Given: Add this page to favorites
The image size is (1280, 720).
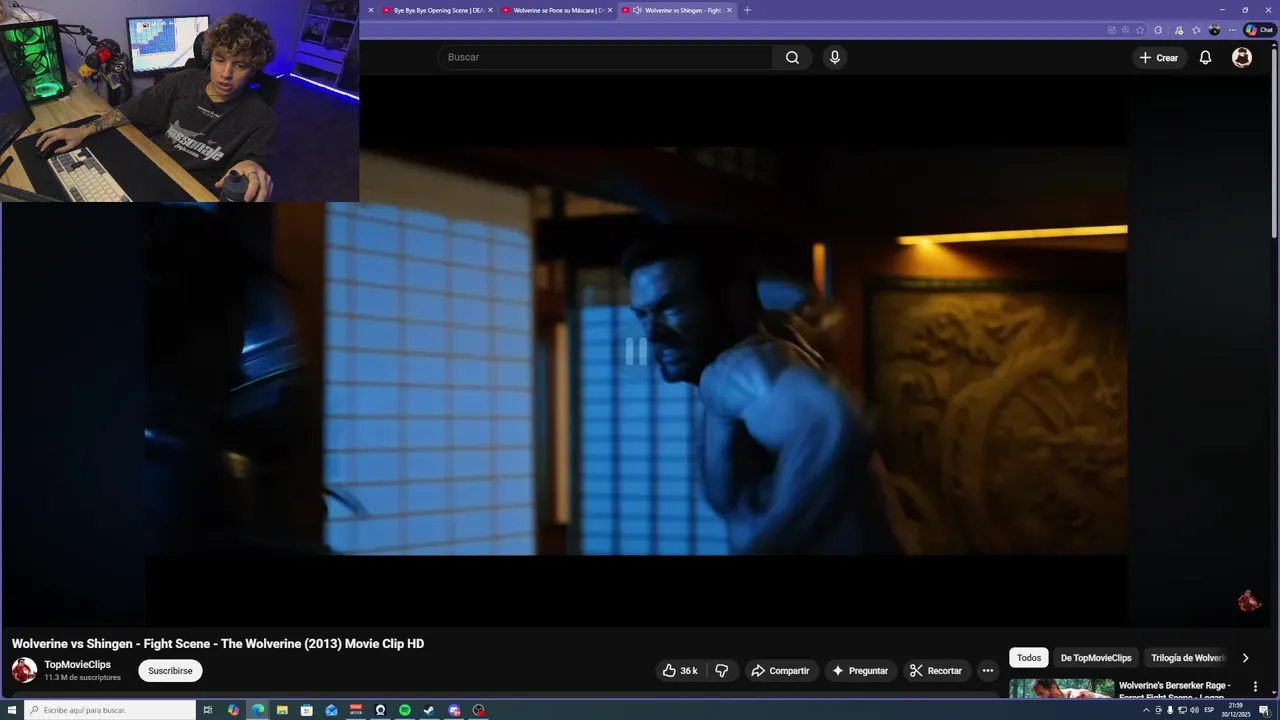Looking at the screenshot, I should click(1140, 30).
